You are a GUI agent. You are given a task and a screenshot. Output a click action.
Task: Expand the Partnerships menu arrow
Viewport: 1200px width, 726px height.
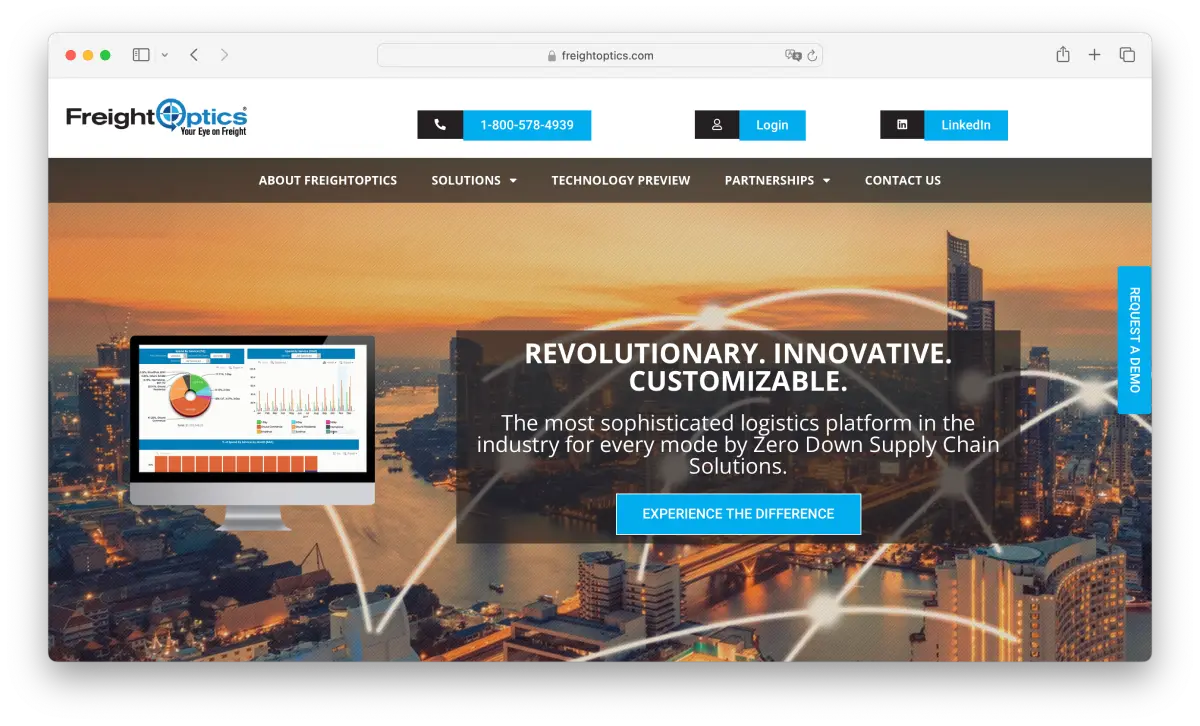(826, 181)
